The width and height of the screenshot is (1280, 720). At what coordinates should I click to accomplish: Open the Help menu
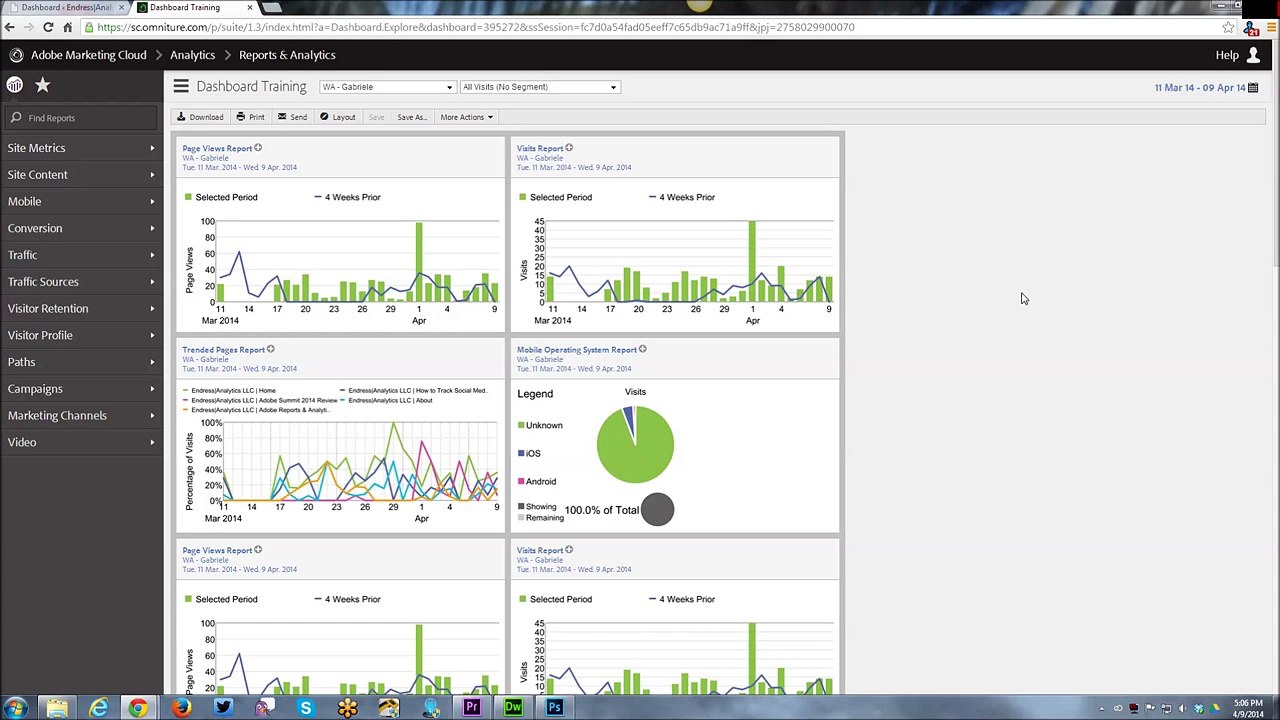point(1227,55)
